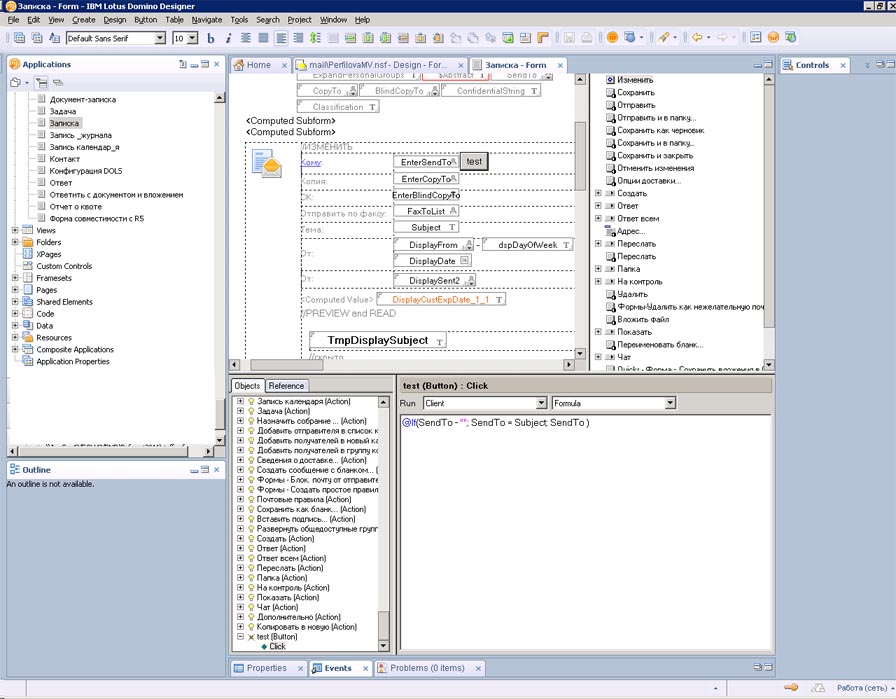
Task: Select the Вложить файл action
Action: (x=643, y=319)
